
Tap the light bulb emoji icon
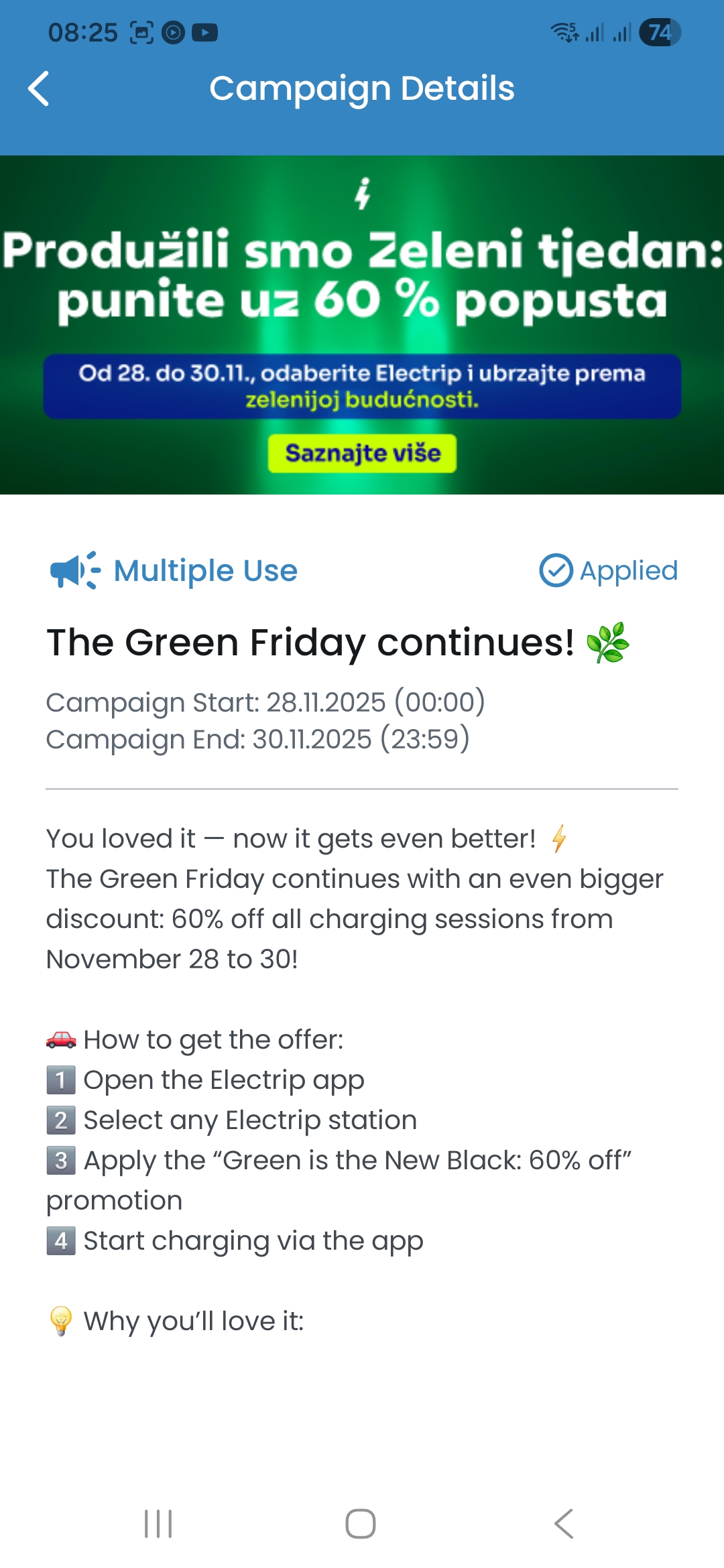(x=61, y=1321)
